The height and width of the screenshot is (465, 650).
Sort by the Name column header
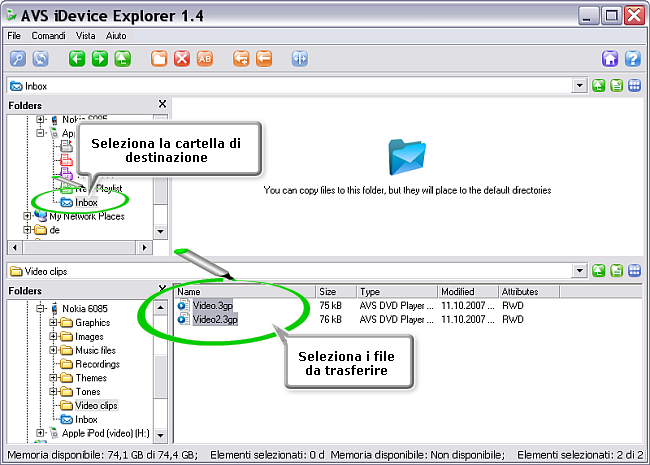245,292
